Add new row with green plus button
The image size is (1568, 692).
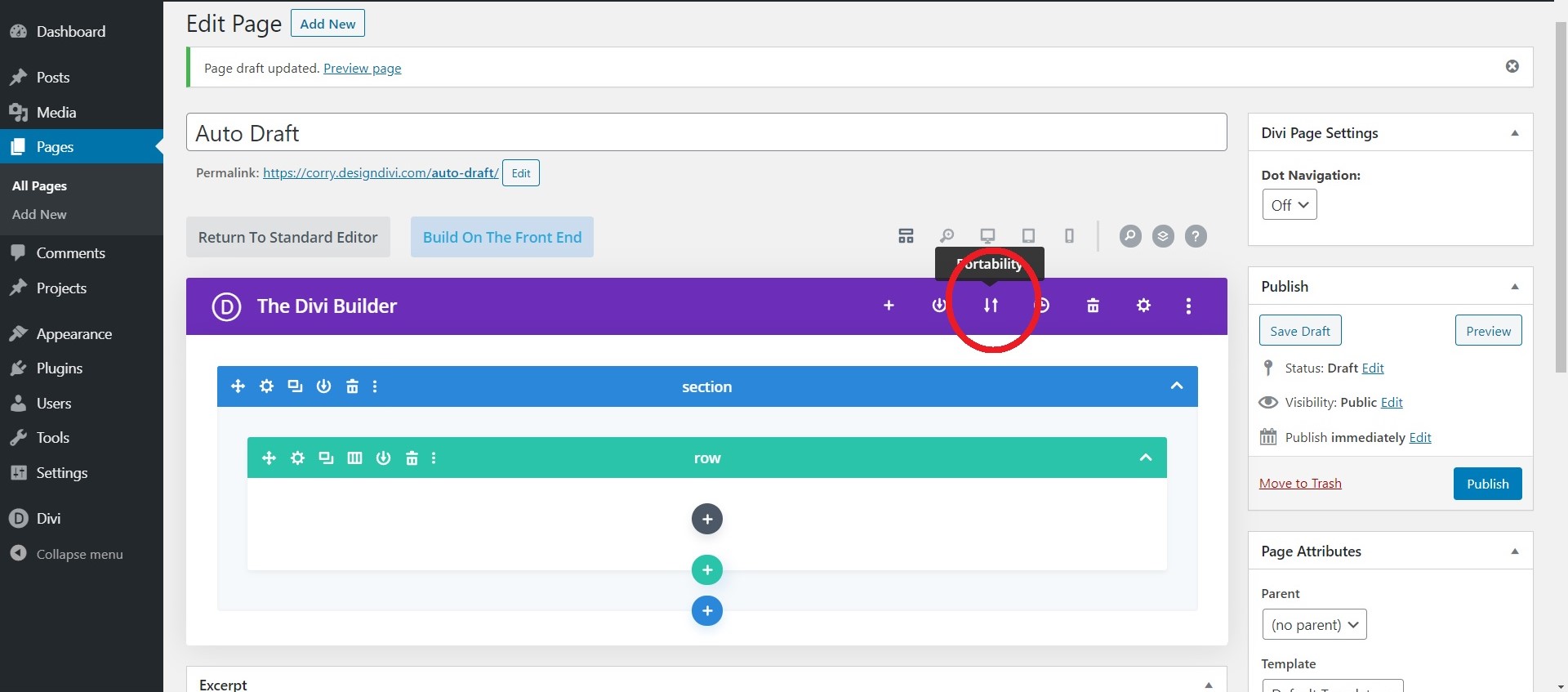click(x=707, y=569)
